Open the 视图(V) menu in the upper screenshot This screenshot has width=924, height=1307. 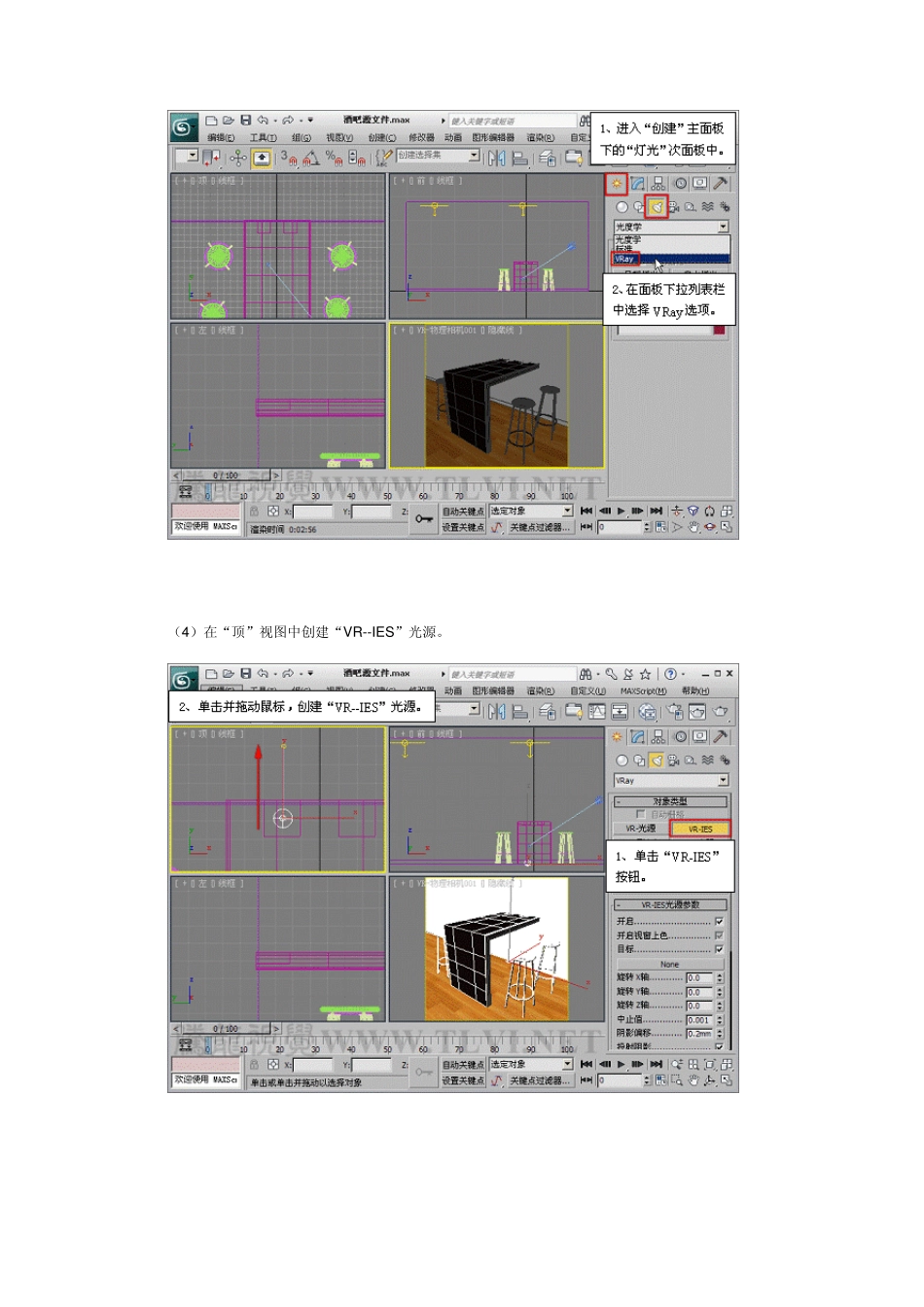[x=339, y=138]
